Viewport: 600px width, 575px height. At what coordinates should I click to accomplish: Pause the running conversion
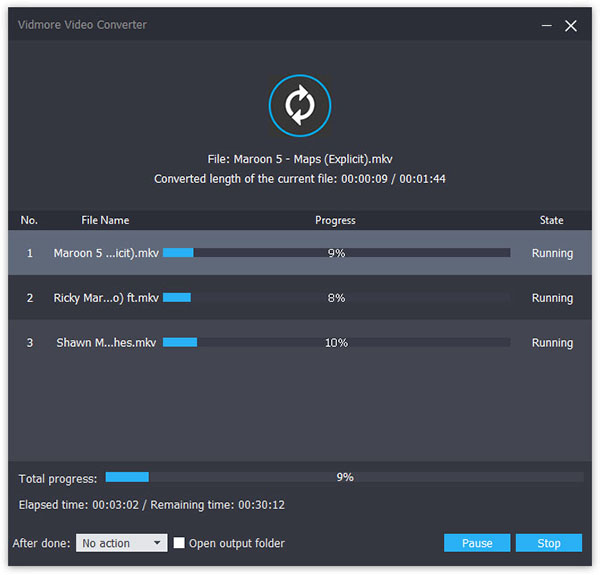coord(477,542)
